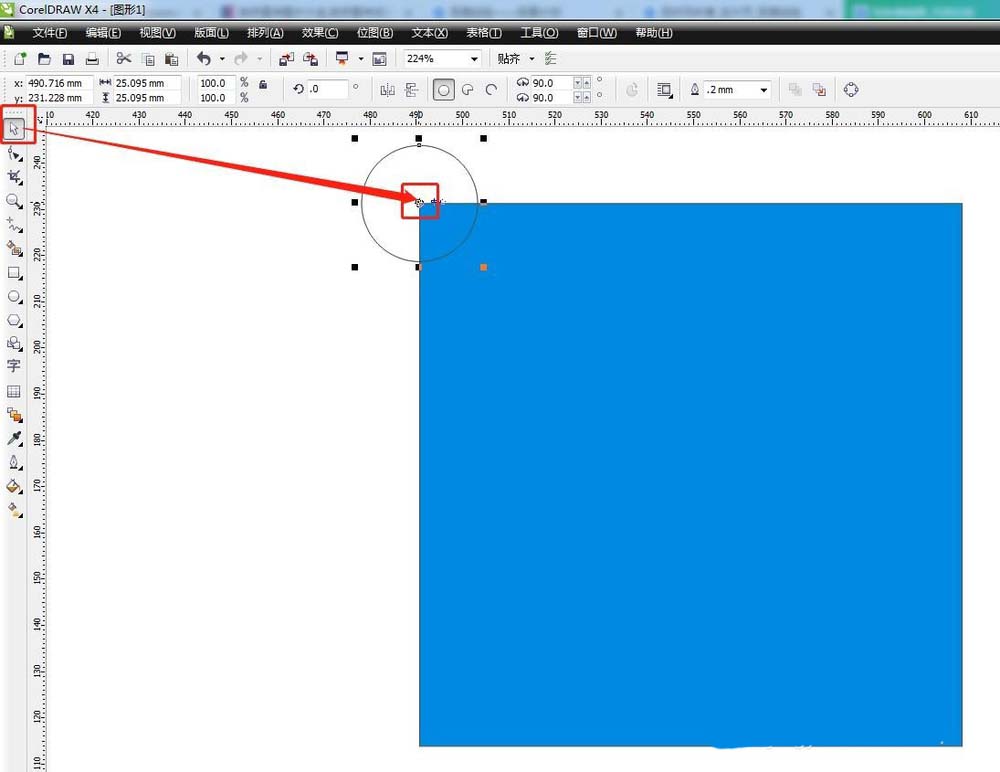Viewport: 1000px width, 772px height.
Task: Click the Undo button
Action: pyautogui.click(x=205, y=58)
